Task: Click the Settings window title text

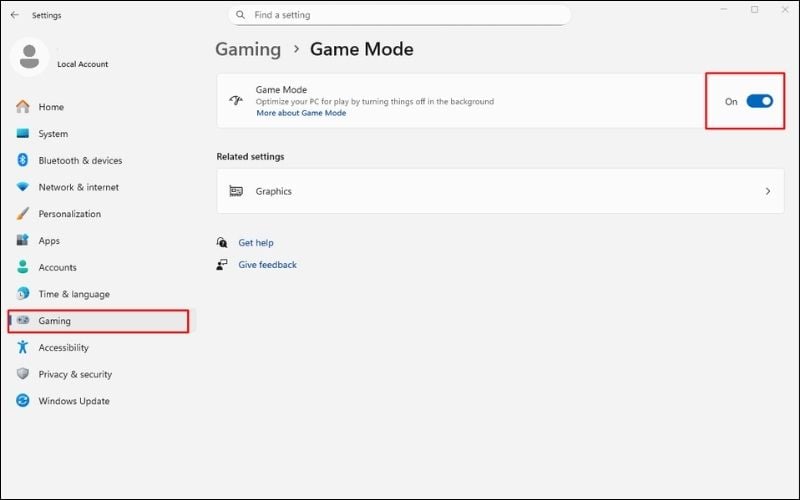Action: [46, 15]
